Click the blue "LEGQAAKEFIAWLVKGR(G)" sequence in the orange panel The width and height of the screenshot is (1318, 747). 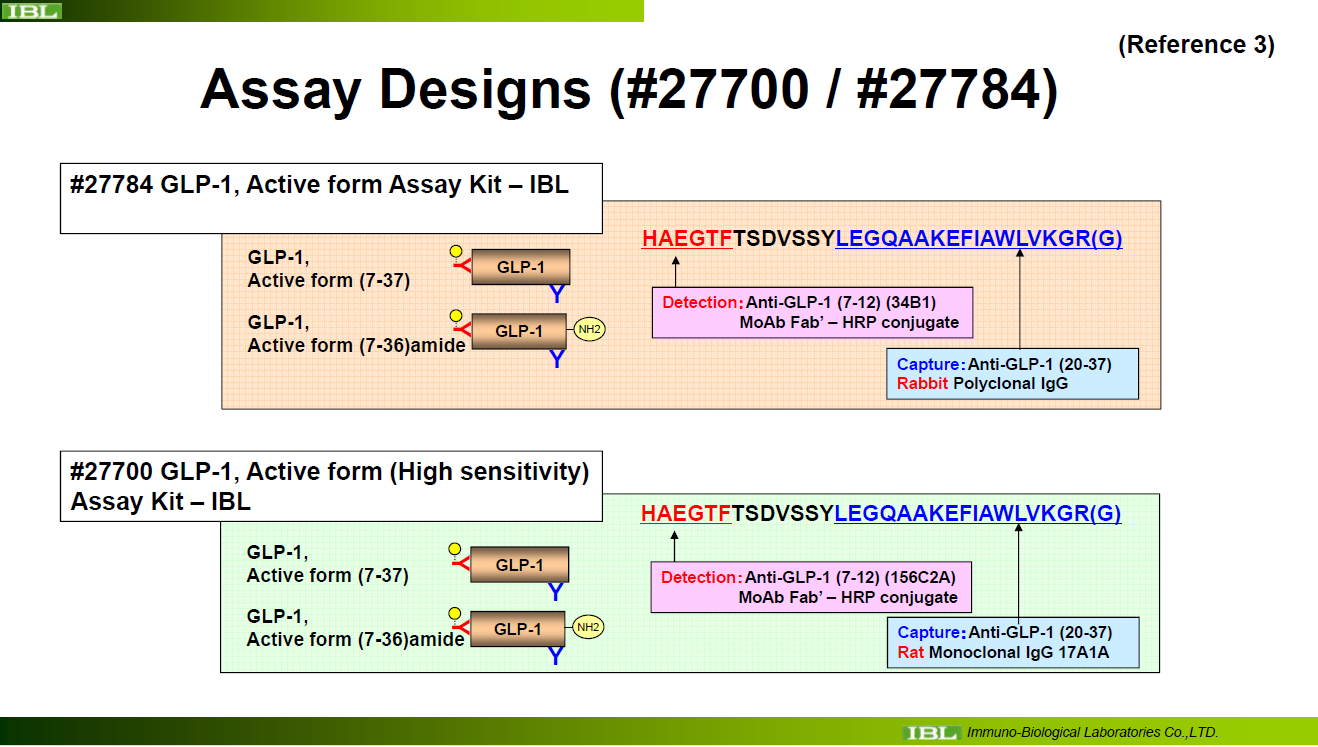point(979,239)
